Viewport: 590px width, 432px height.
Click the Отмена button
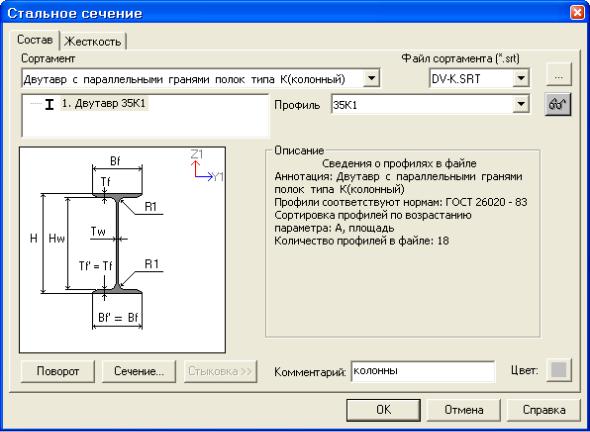click(x=464, y=410)
